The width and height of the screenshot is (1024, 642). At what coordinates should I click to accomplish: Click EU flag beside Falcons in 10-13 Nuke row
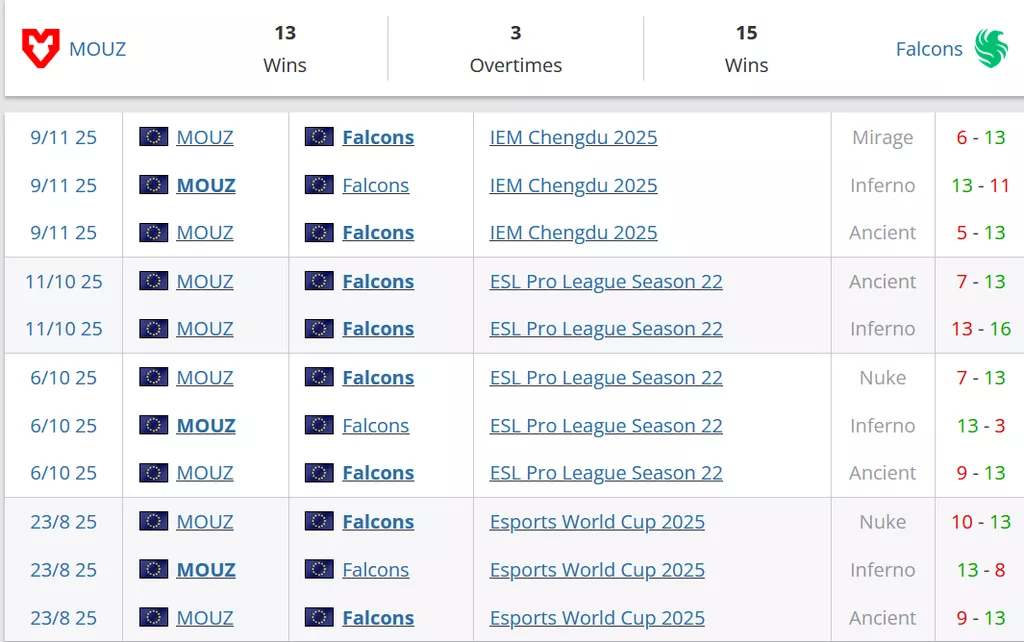pyautogui.click(x=319, y=522)
